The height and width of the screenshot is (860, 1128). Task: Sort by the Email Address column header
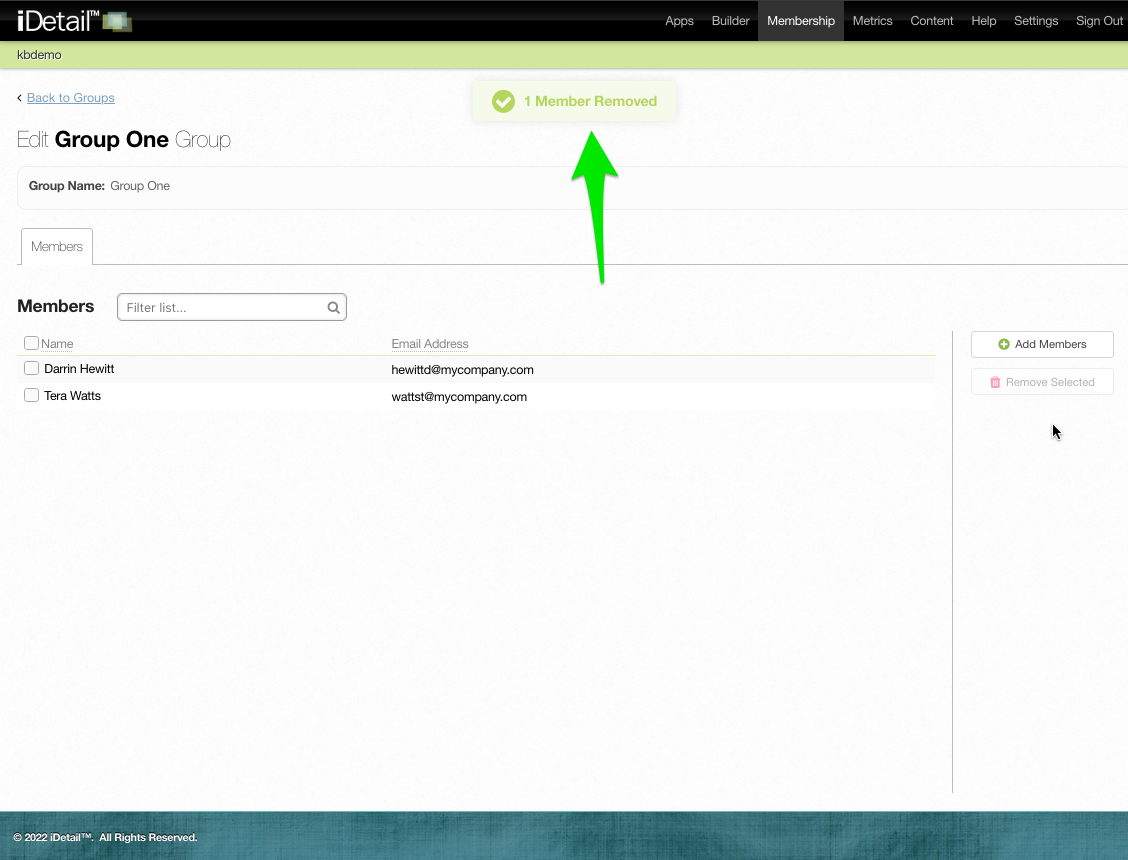pos(429,344)
